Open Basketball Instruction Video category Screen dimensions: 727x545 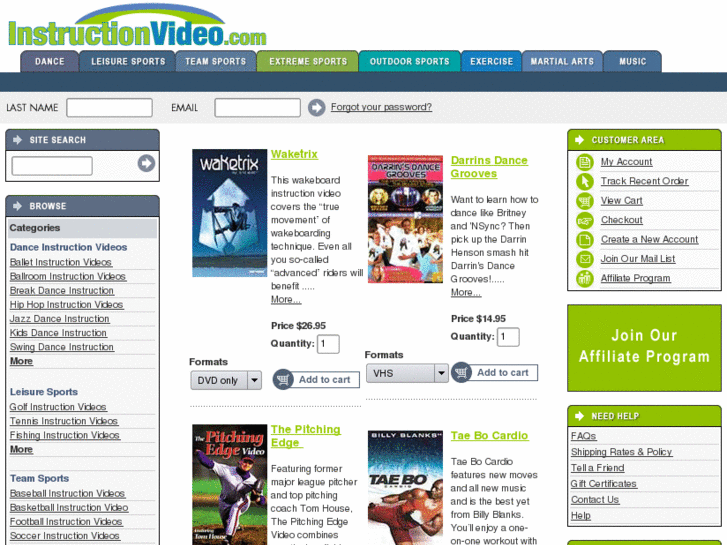click(69, 508)
